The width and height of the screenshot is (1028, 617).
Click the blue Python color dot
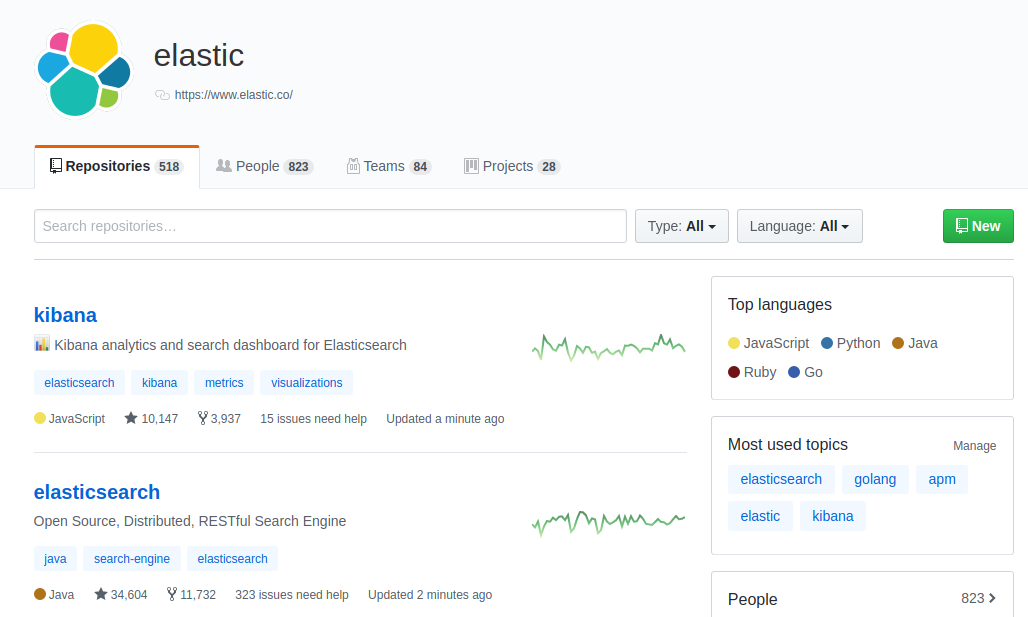tap(827, 343)
